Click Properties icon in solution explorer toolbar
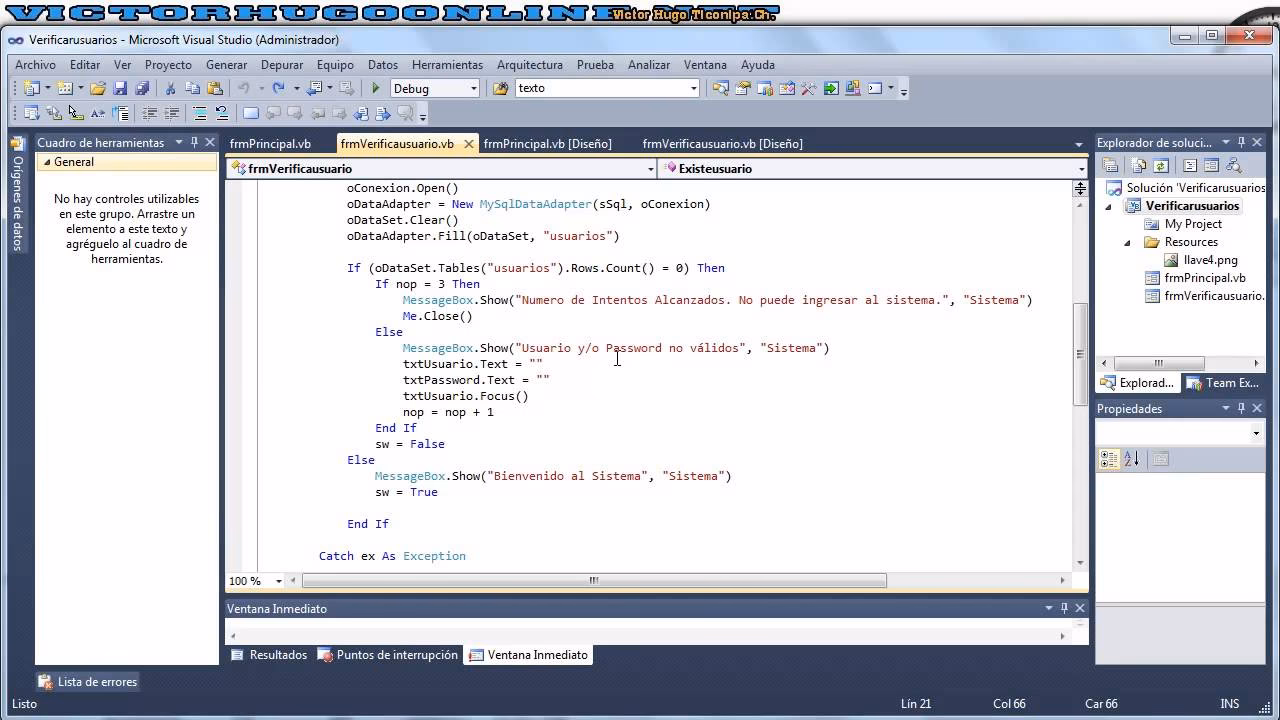The height and width of the screenshot is (720, 1280). click(1110, 166)
